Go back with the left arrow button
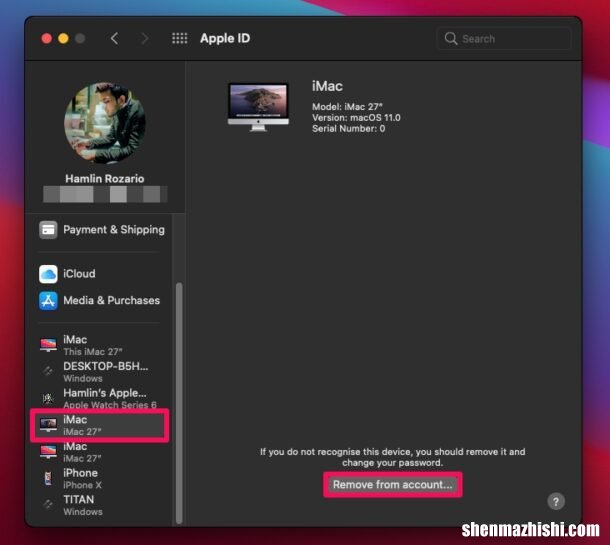 [114, 39]
